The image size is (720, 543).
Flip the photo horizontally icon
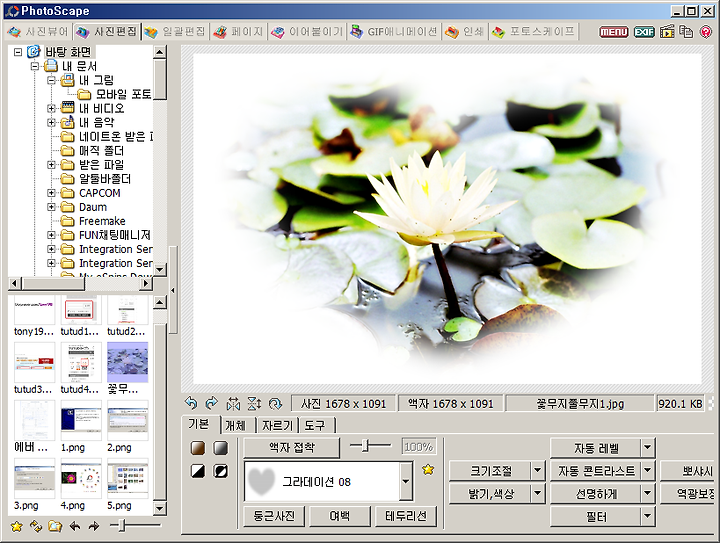tap(233, 403)
